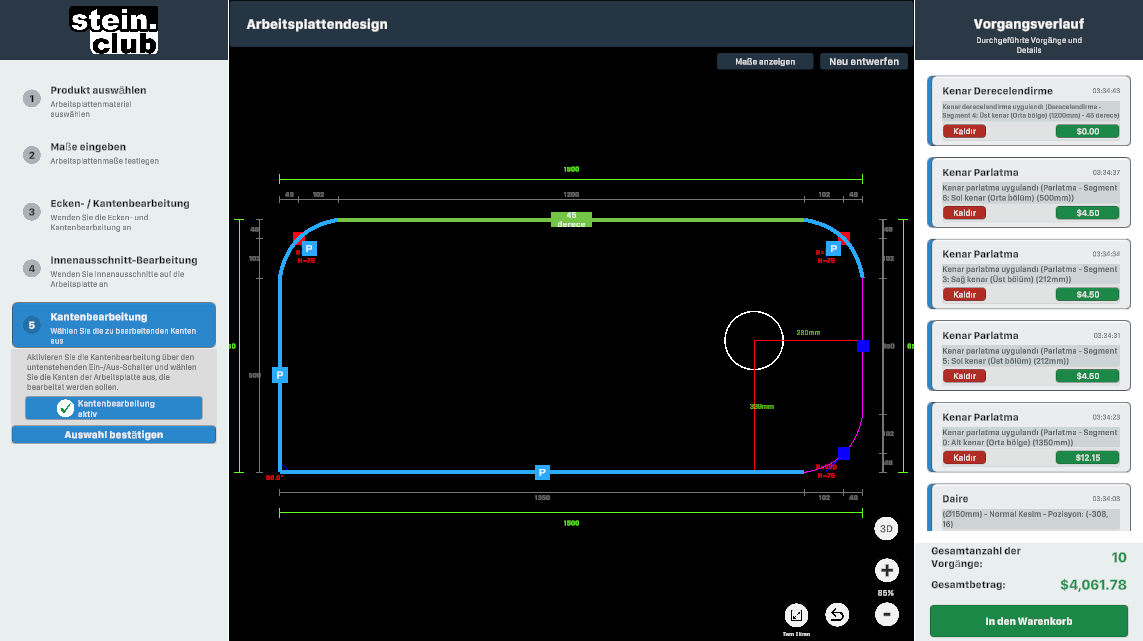1143x641 pixels.
Task: Toggle the Kantenbearbeitung aktiv switch
Action: point(114,408)
